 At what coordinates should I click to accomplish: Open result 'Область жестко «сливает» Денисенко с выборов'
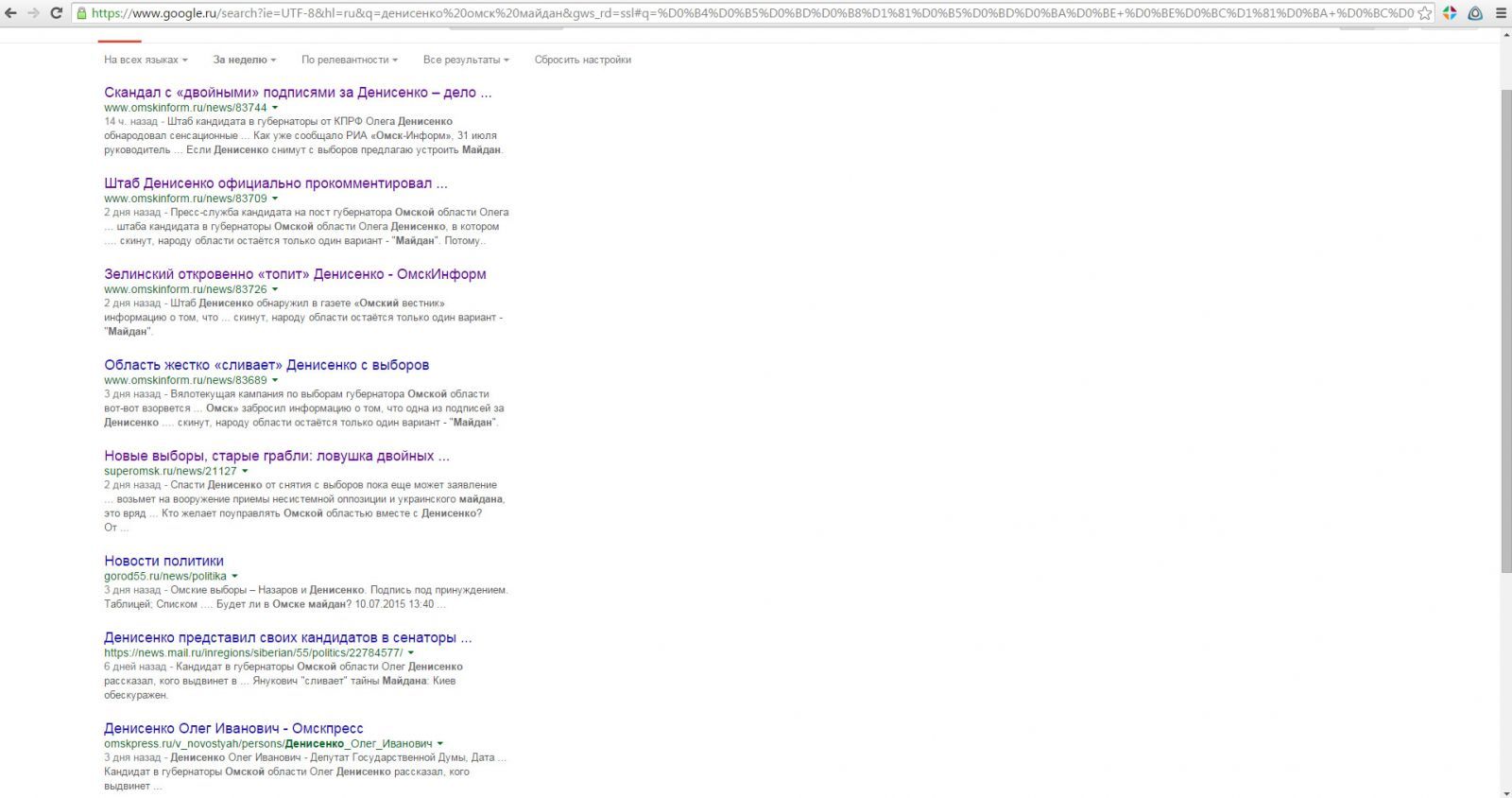(266, 365)
